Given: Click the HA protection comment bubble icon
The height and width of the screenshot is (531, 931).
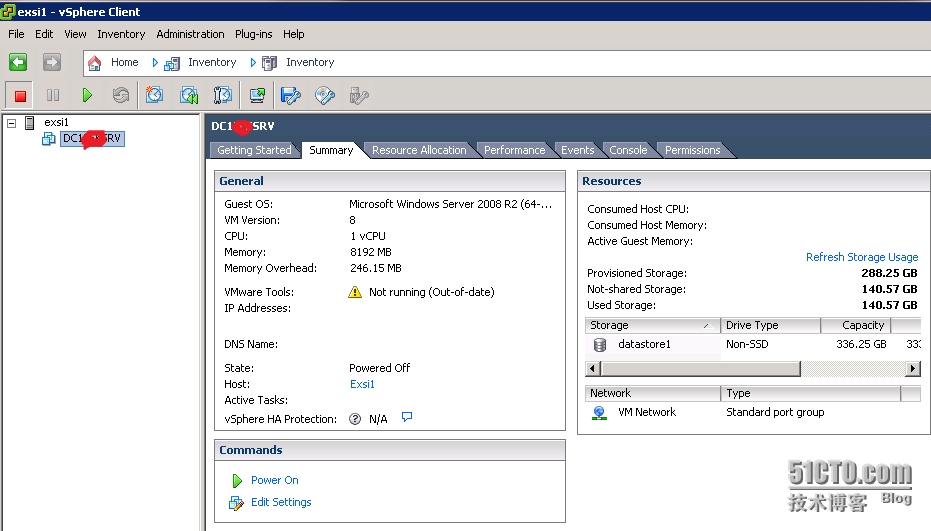Looking at the screenshot, I should click(x=407, y=417).
